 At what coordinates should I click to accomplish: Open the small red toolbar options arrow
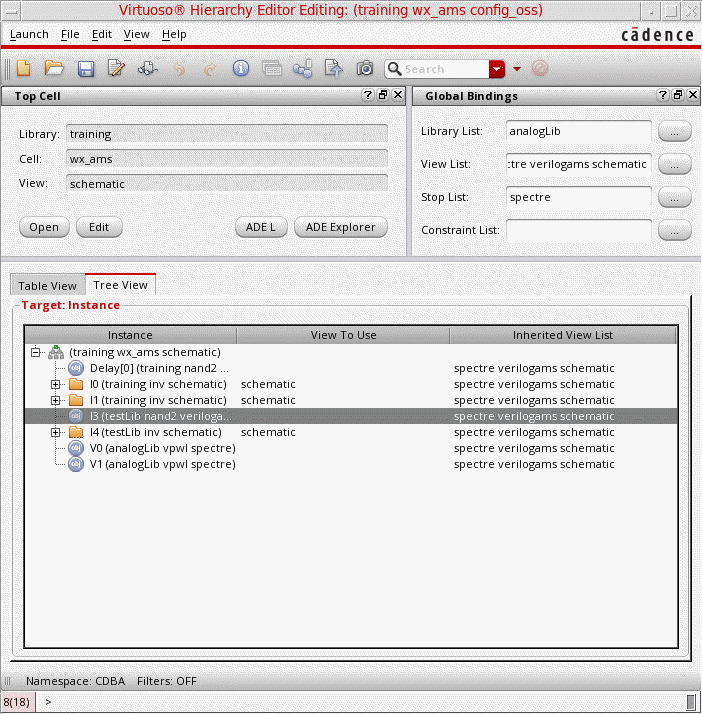pos(517,69)
